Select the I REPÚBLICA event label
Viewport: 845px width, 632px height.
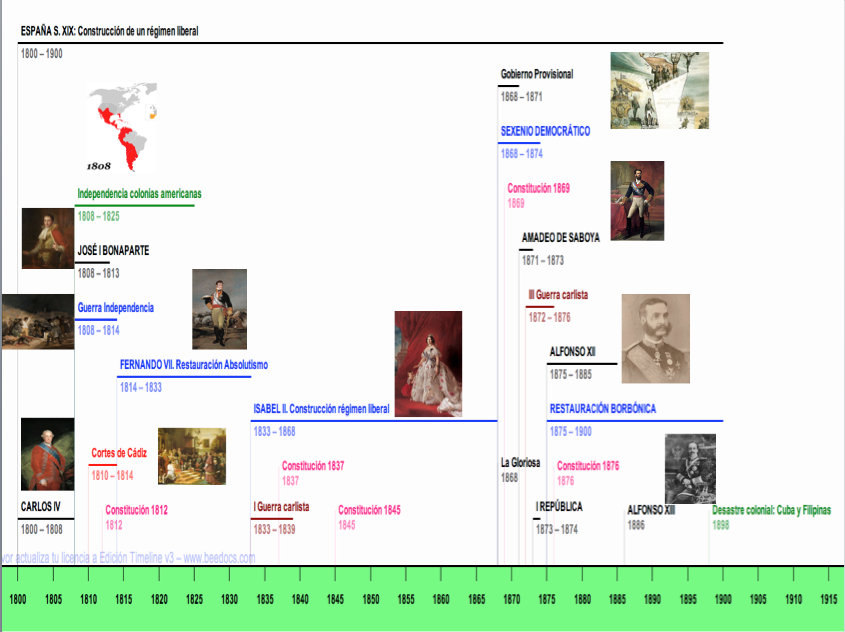coord(559,507)
